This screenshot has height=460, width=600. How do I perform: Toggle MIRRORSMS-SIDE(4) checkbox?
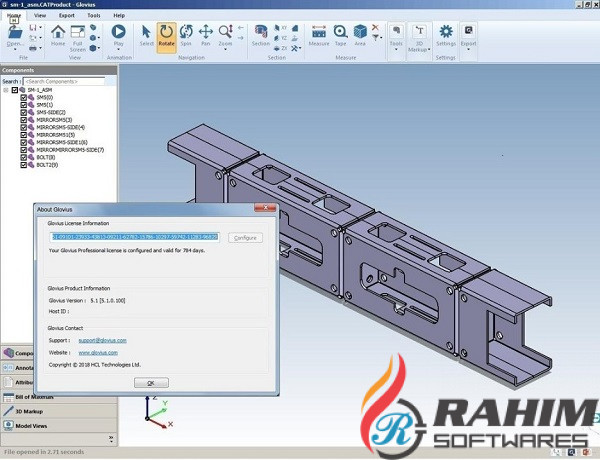[24, 127]
